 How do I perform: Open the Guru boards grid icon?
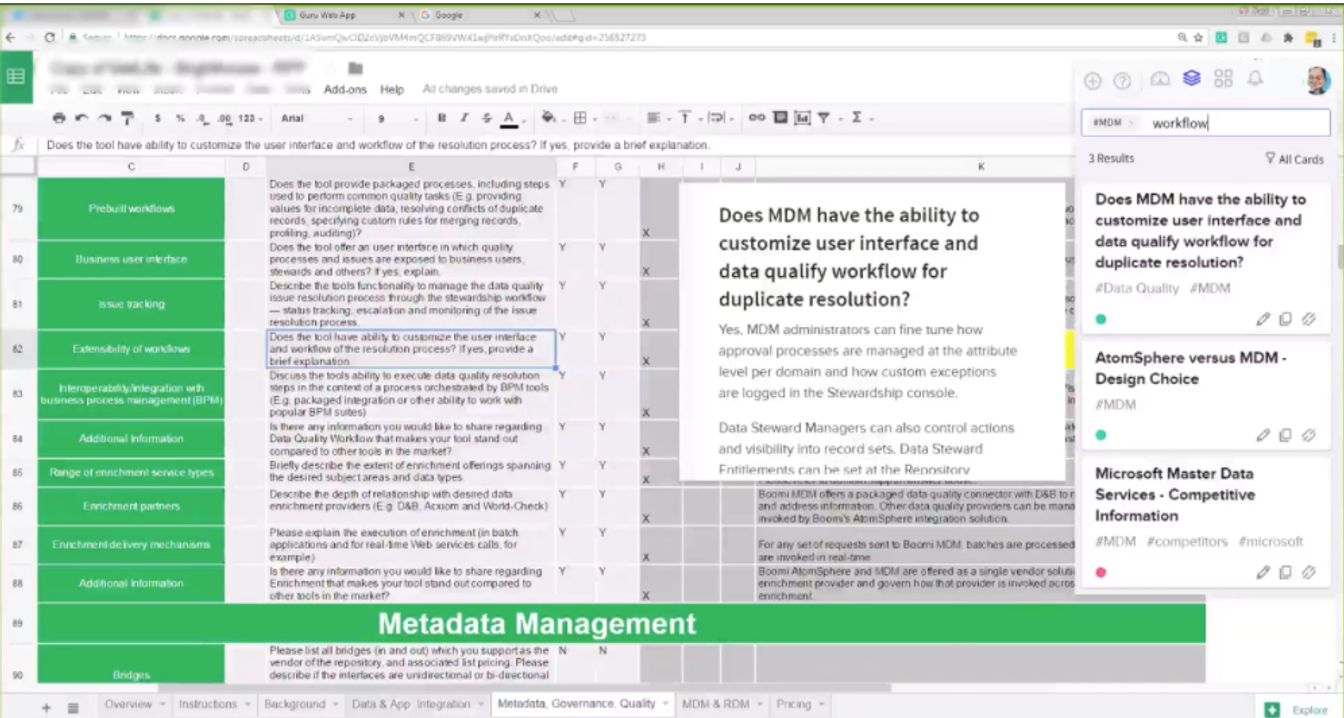[x=1223, y=79]
